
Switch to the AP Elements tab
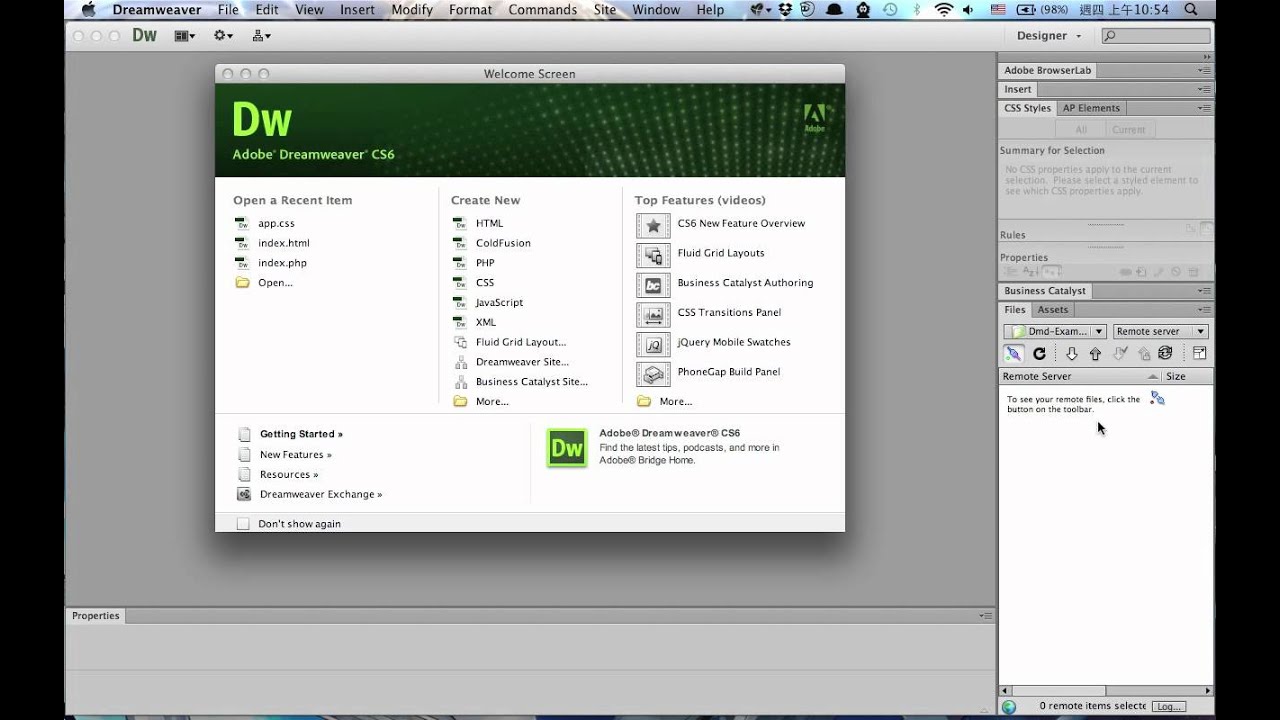1091,108
